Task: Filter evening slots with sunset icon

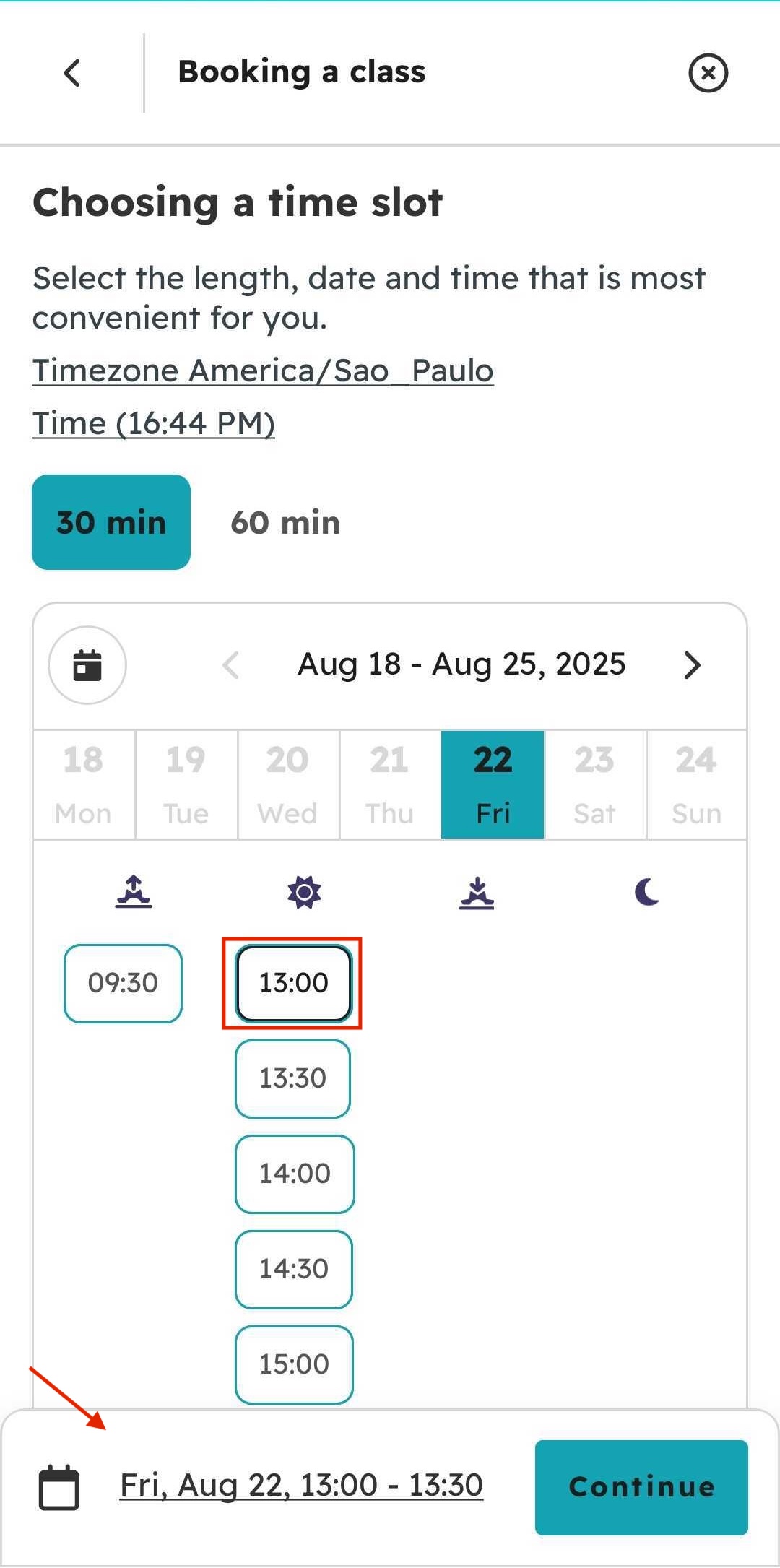Action: (477, 893)
